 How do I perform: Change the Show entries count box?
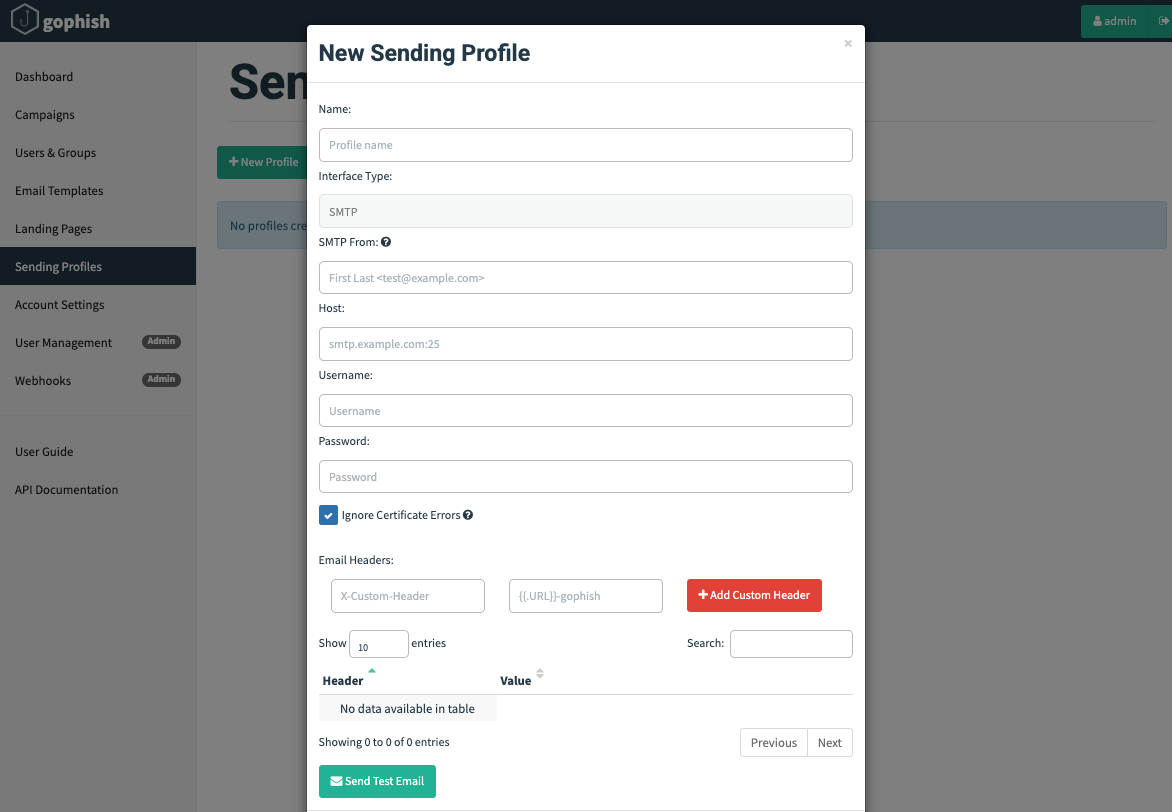(x=378, y=644)
